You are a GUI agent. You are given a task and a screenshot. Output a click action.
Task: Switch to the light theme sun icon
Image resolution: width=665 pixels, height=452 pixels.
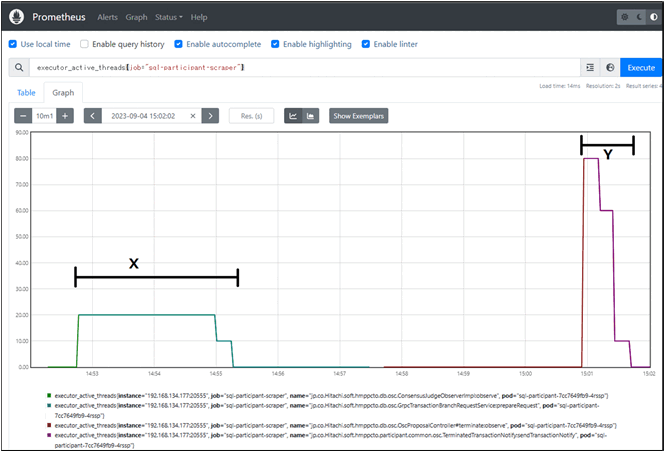(622, 17)
